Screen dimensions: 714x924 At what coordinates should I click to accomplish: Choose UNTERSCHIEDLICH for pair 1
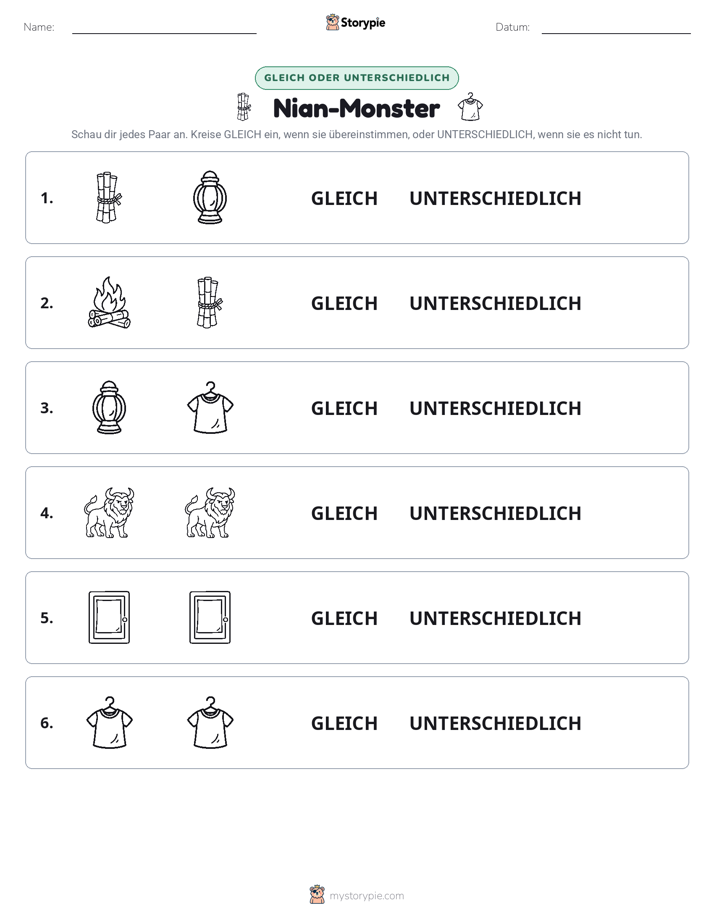click(495, 198)
